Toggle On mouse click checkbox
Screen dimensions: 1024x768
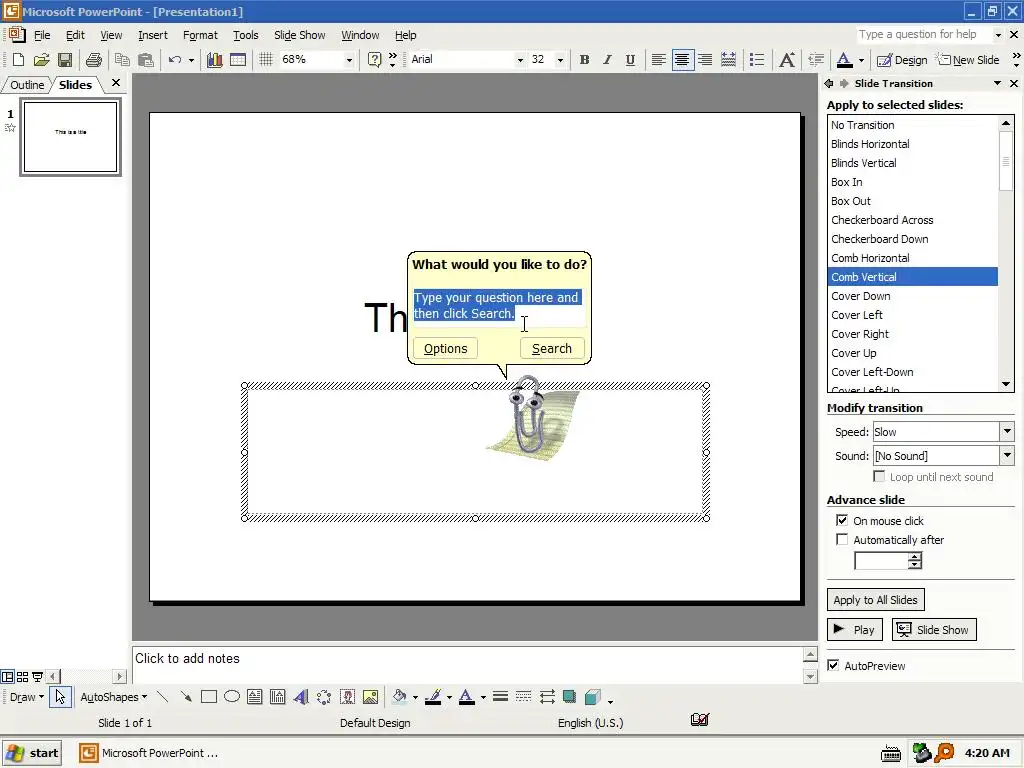pyautogui.click(x=842, y=520)
